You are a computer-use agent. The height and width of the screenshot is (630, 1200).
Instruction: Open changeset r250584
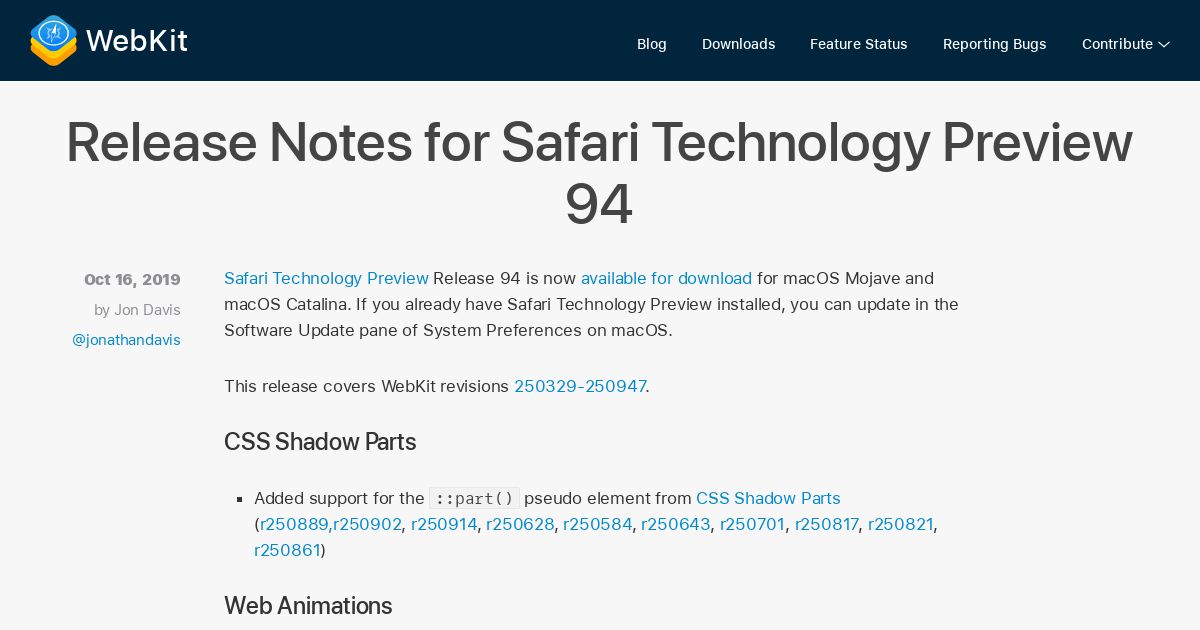pyautogui.click(x=598, y=524)
